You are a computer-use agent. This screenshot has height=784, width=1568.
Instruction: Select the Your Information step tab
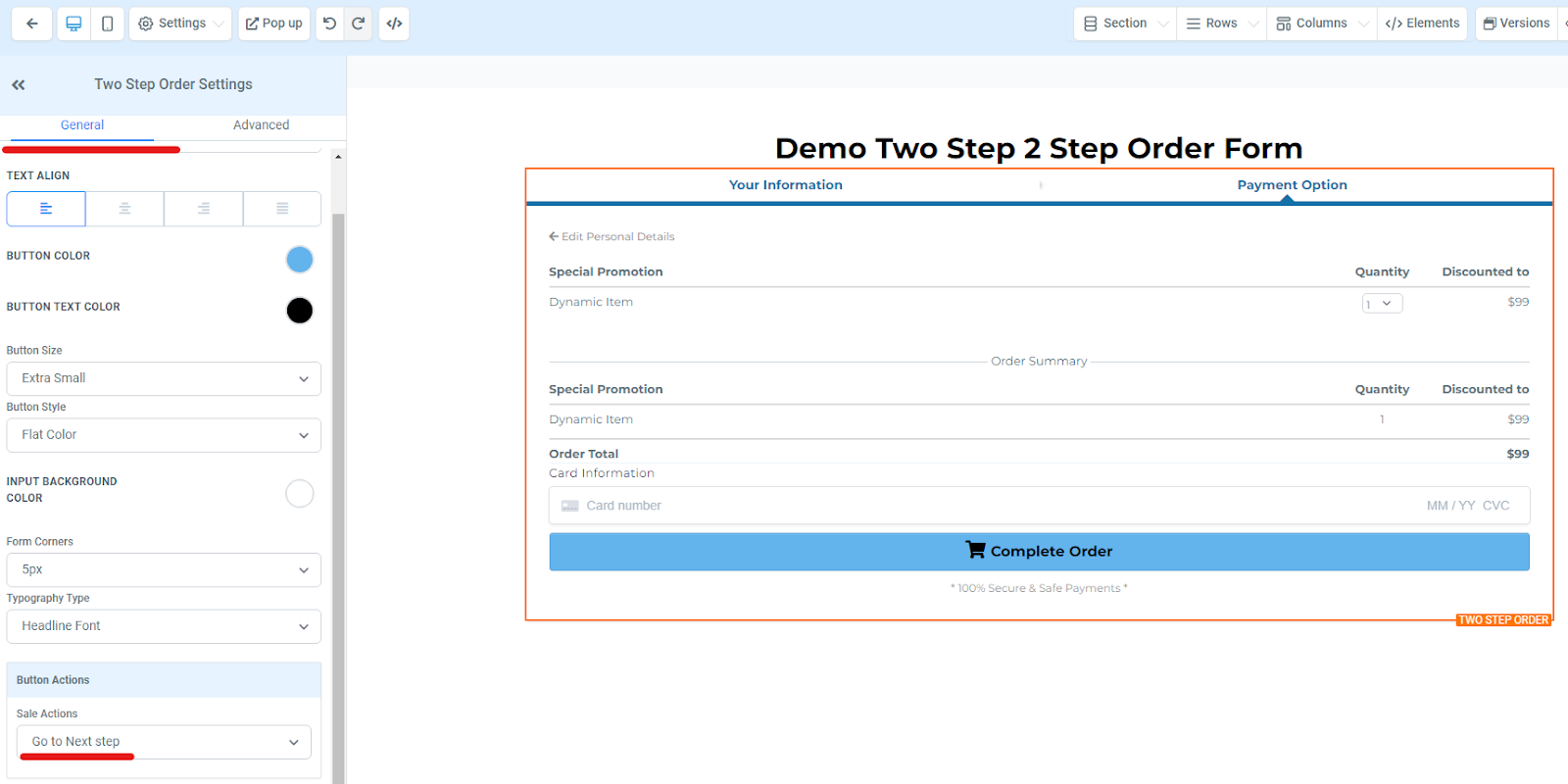pyautogui.click(x=785, y=185)
